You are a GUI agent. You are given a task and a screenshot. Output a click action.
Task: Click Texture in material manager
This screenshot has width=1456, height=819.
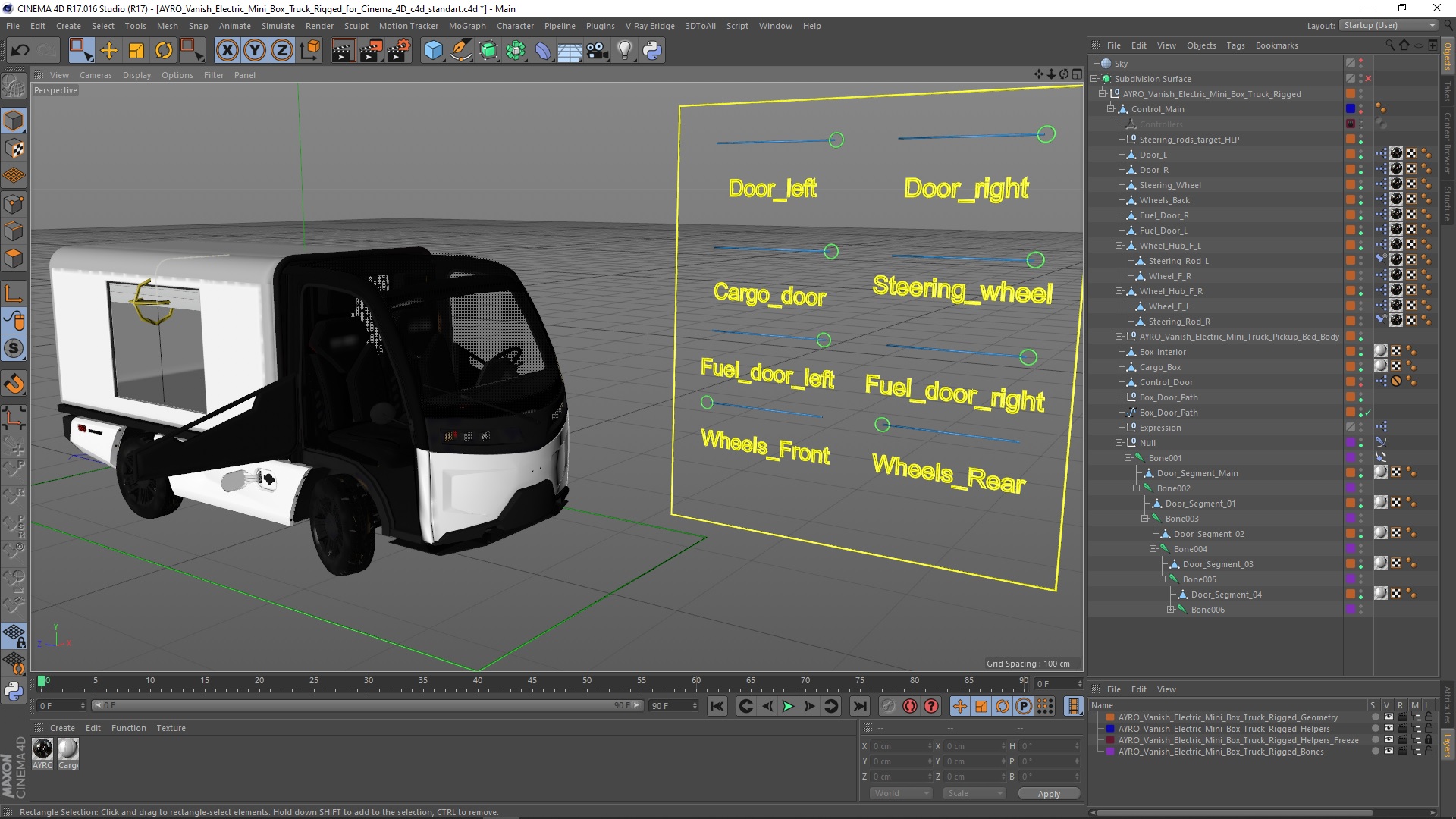point(171,728)
